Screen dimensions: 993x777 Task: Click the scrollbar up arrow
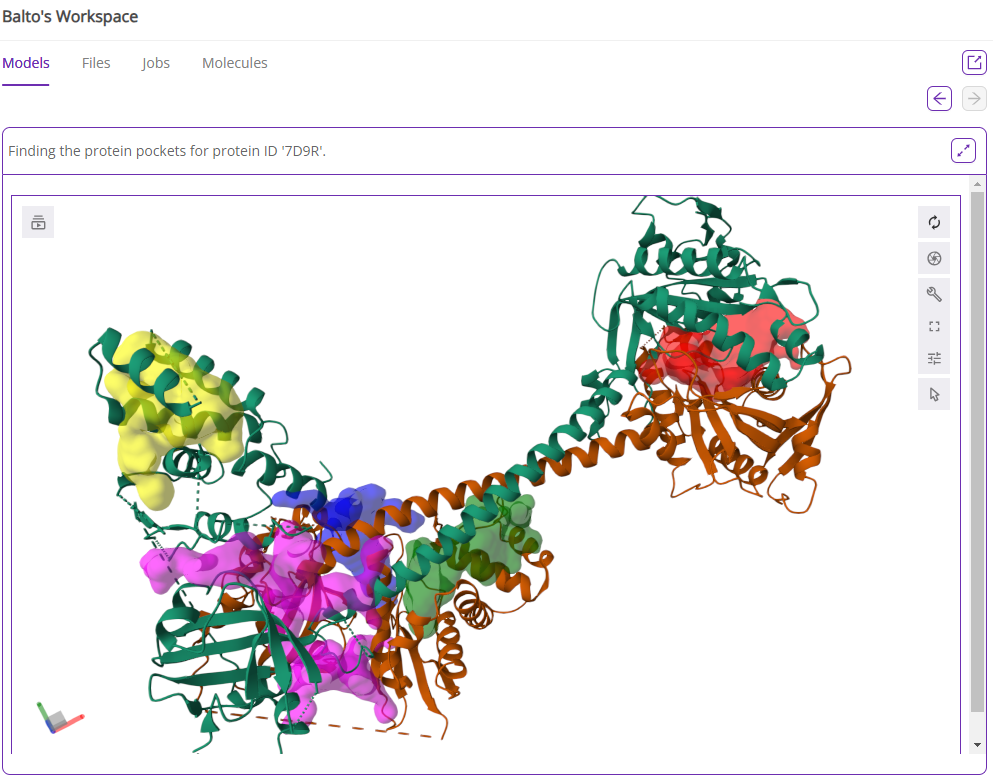[977, 186]
